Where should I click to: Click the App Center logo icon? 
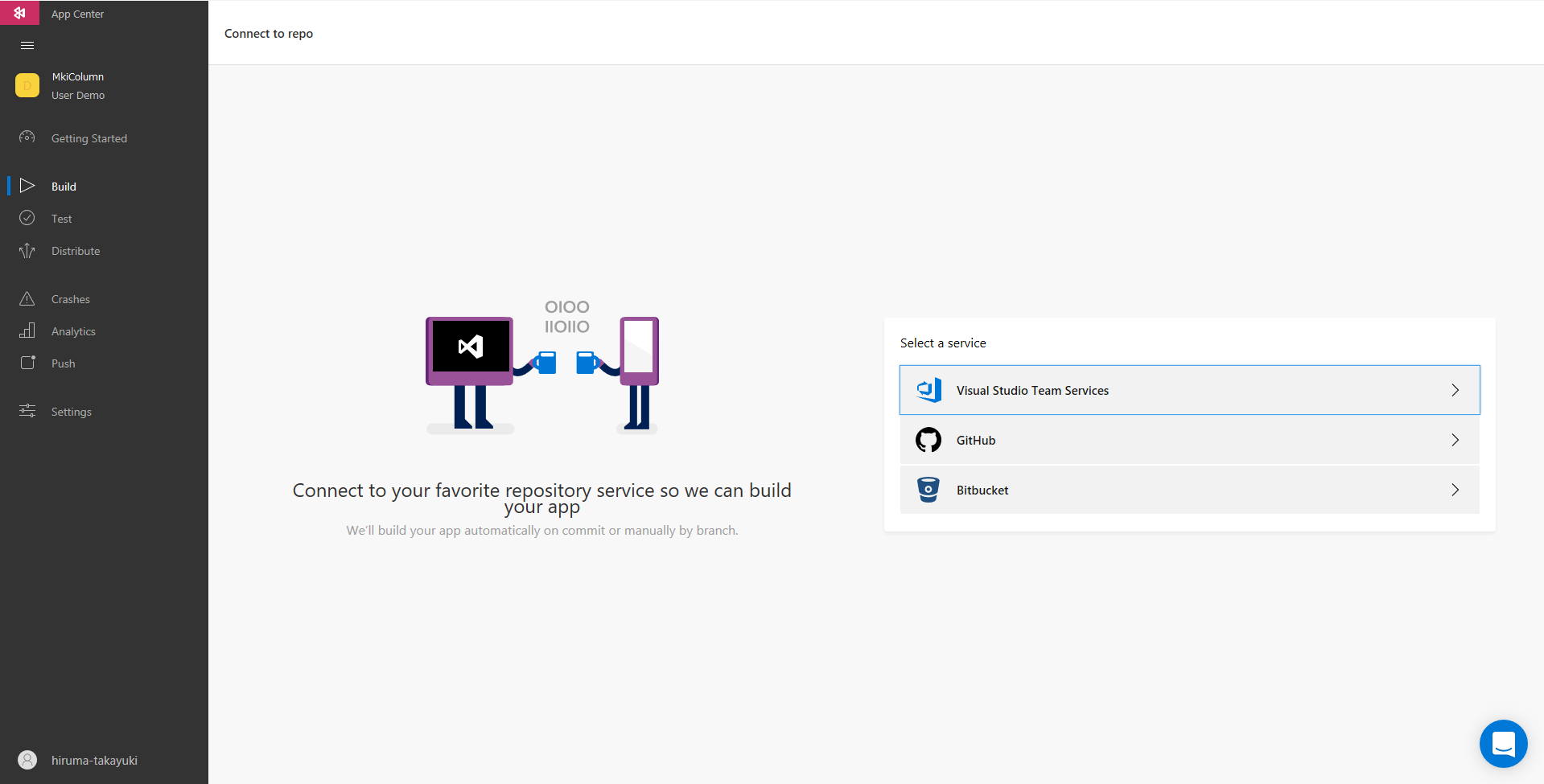19,13
